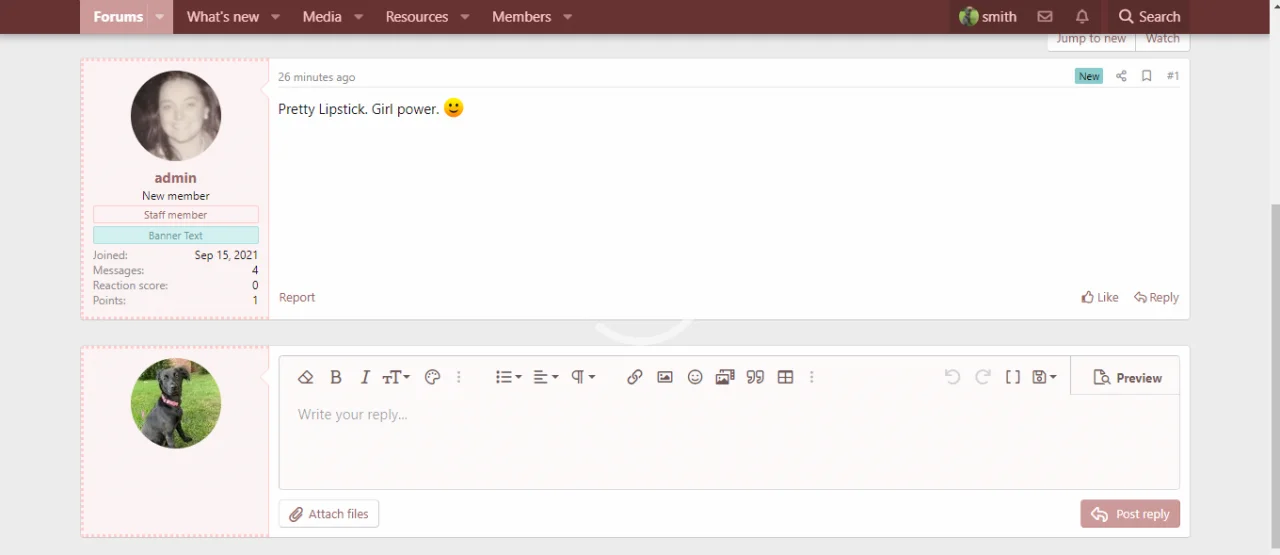1280x555 pixels.
Task: Toggle BB code mode brackets
Action: 1012,377
